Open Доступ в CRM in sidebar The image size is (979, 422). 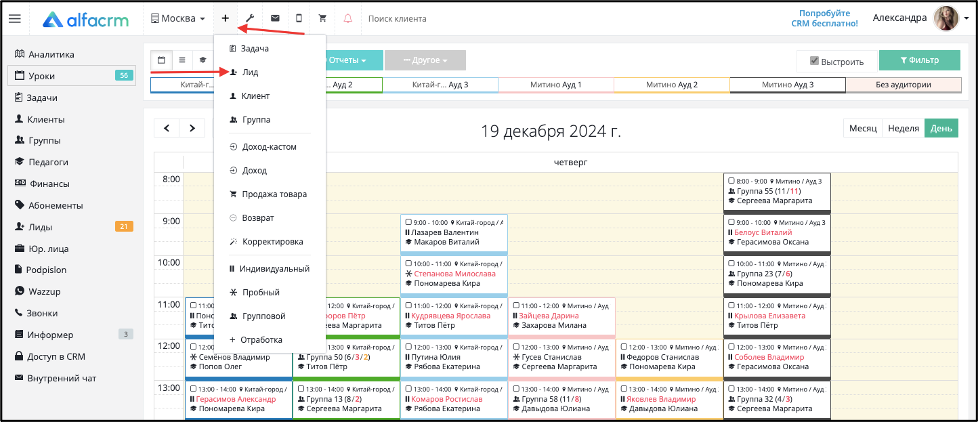coord(50,356)
